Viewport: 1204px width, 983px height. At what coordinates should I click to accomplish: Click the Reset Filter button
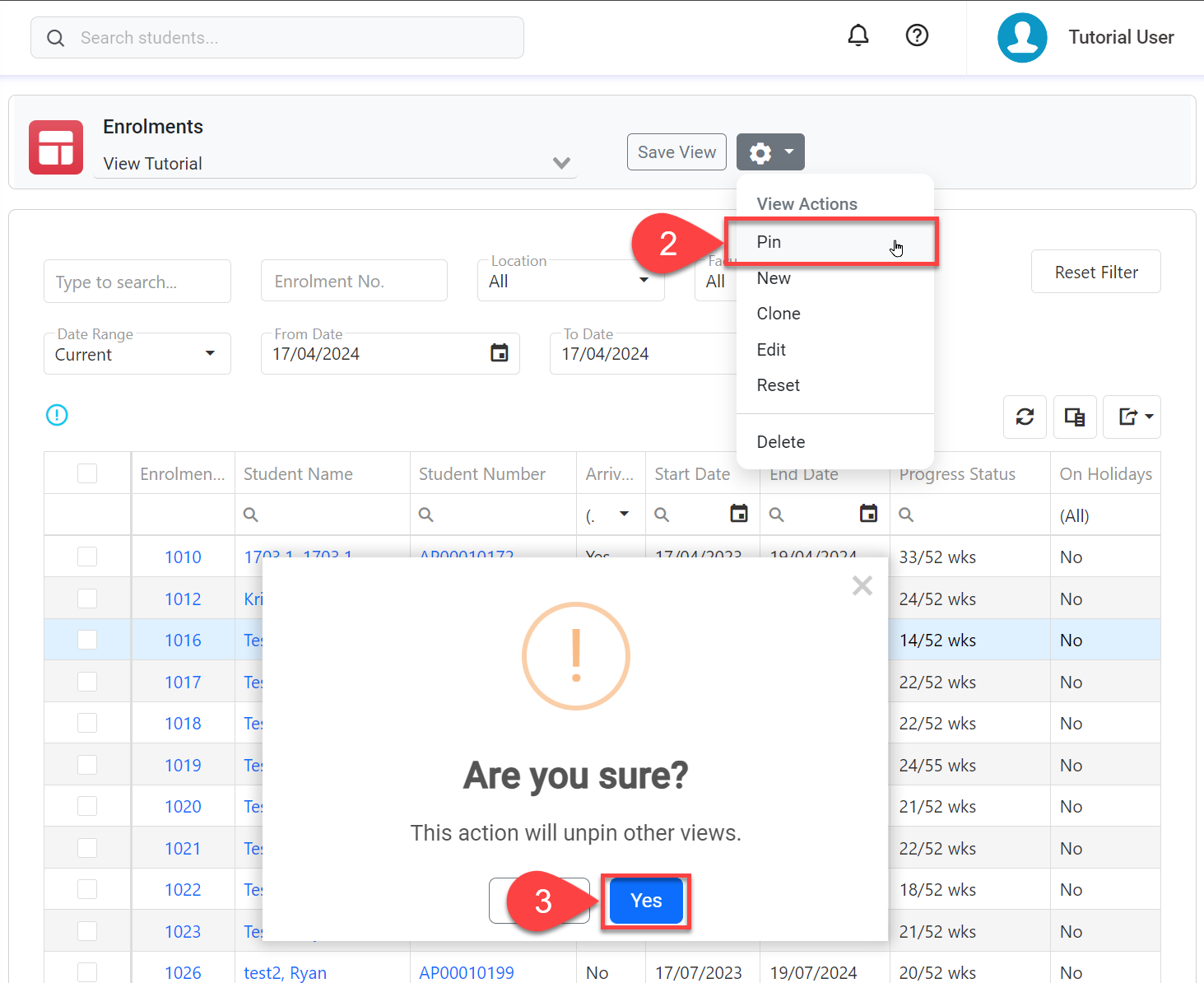pyautogui.click(x=1096, y=272)
